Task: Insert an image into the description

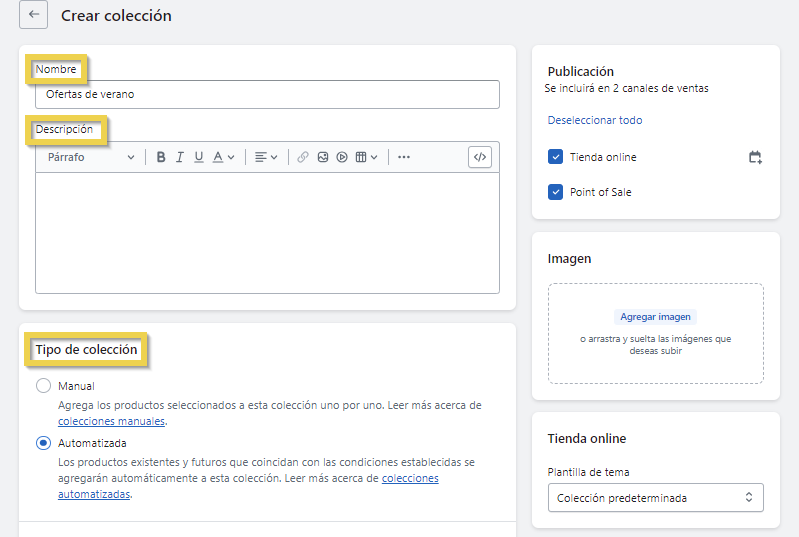Action: [323, 157]
